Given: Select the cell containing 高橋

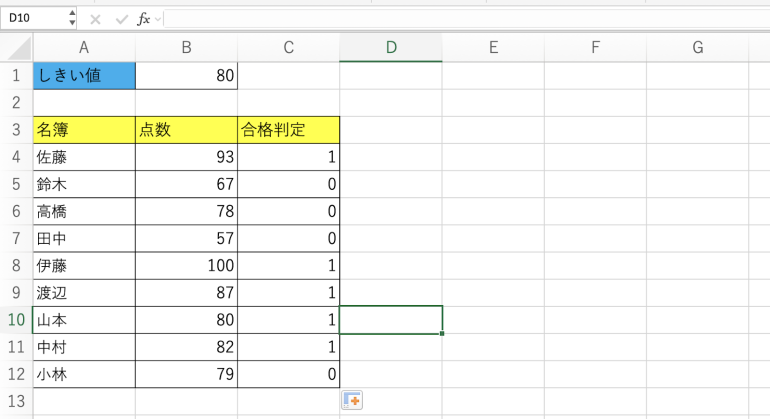Looking at the screenshot, I should tap(84, 211).
